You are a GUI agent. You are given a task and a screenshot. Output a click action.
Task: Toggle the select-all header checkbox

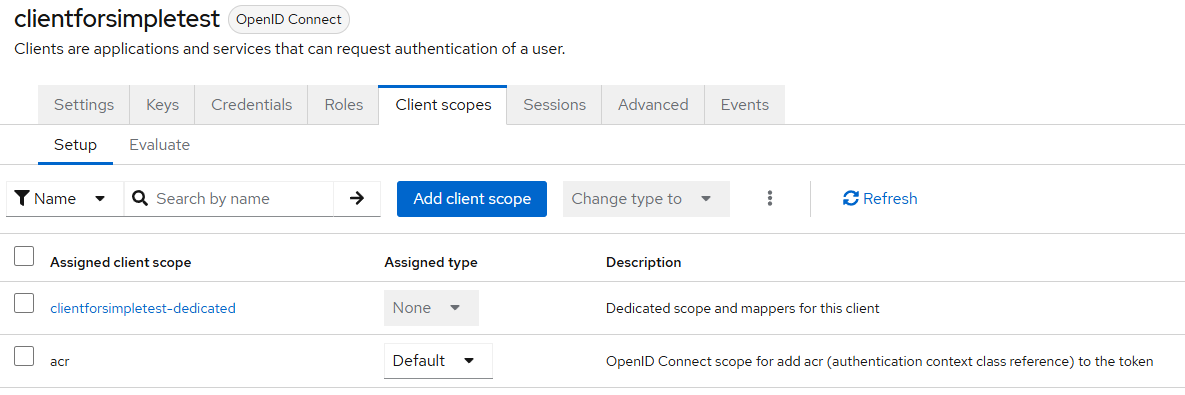coord(24,256)
